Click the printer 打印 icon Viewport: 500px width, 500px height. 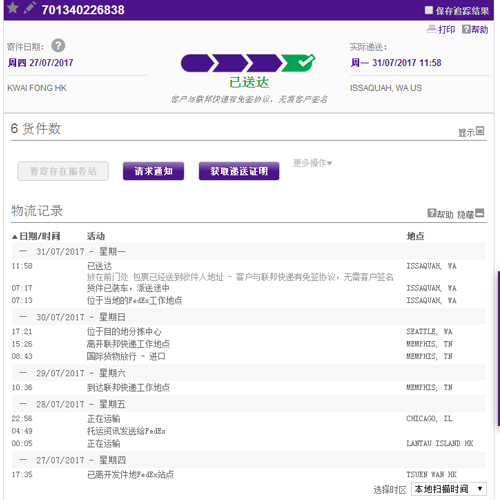coord(432,29)
